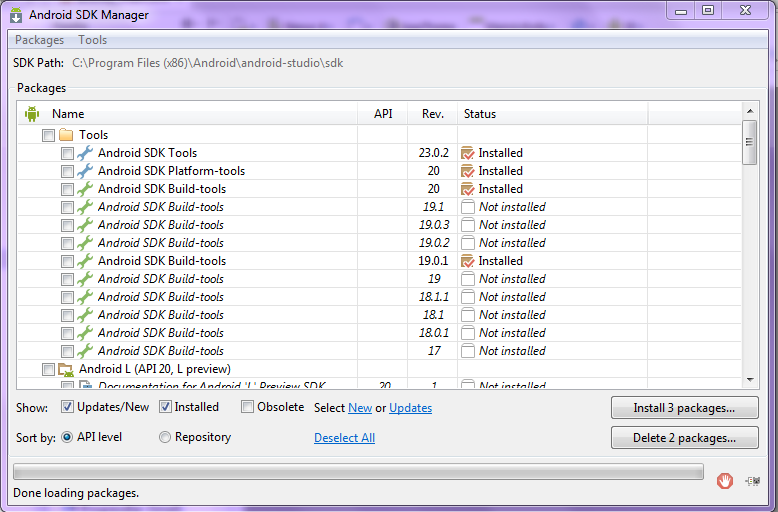Check the Android SDK Tools checkbox

coord(67,153)
